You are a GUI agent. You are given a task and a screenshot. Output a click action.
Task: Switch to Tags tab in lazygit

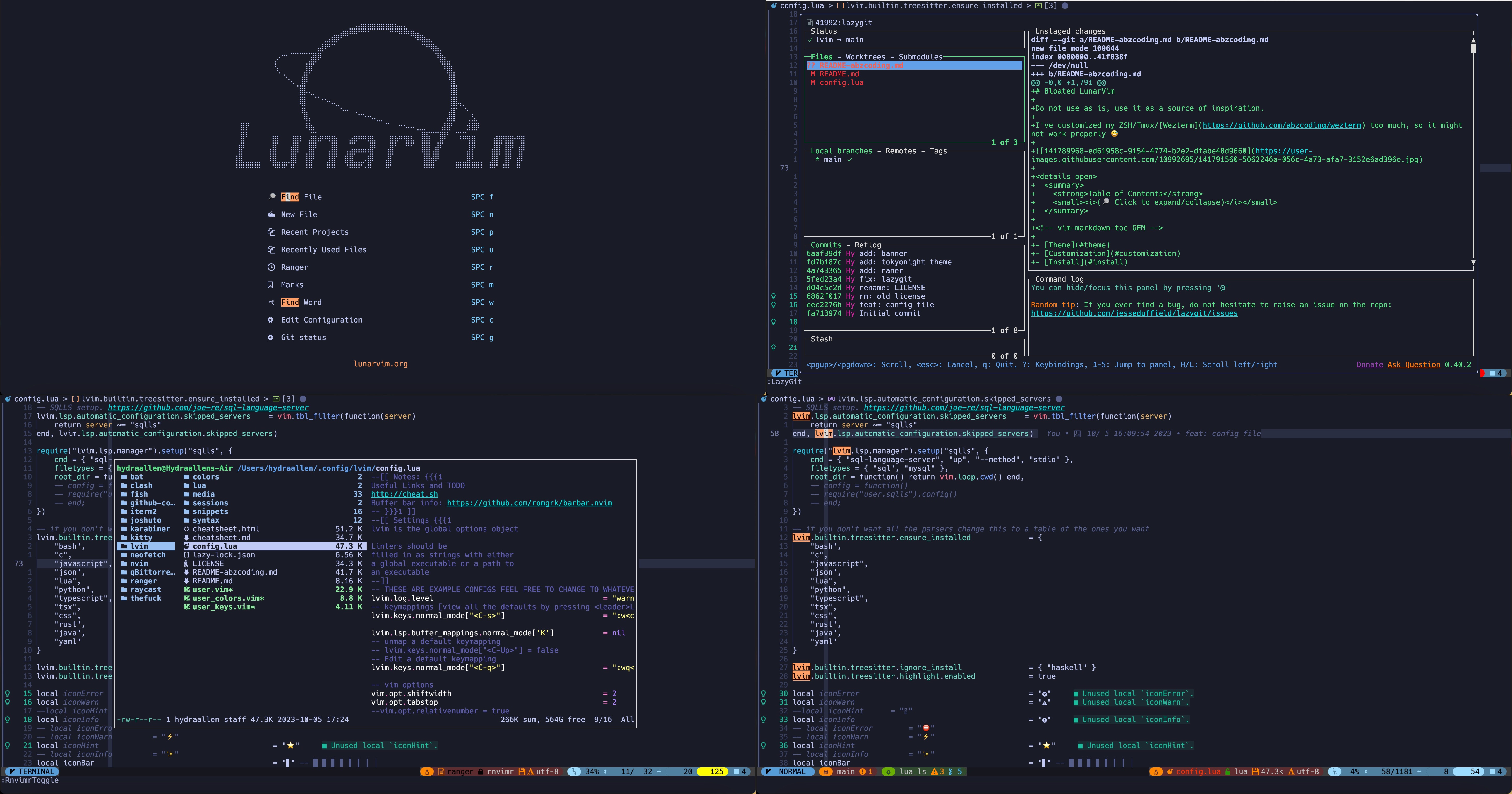[x=938, y=151]
